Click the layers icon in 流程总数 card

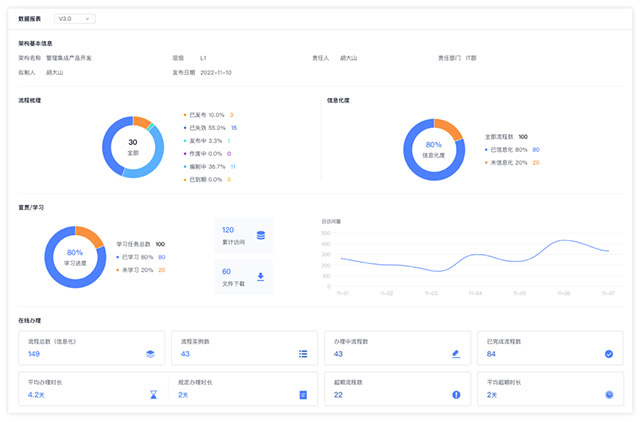(150, 354)
